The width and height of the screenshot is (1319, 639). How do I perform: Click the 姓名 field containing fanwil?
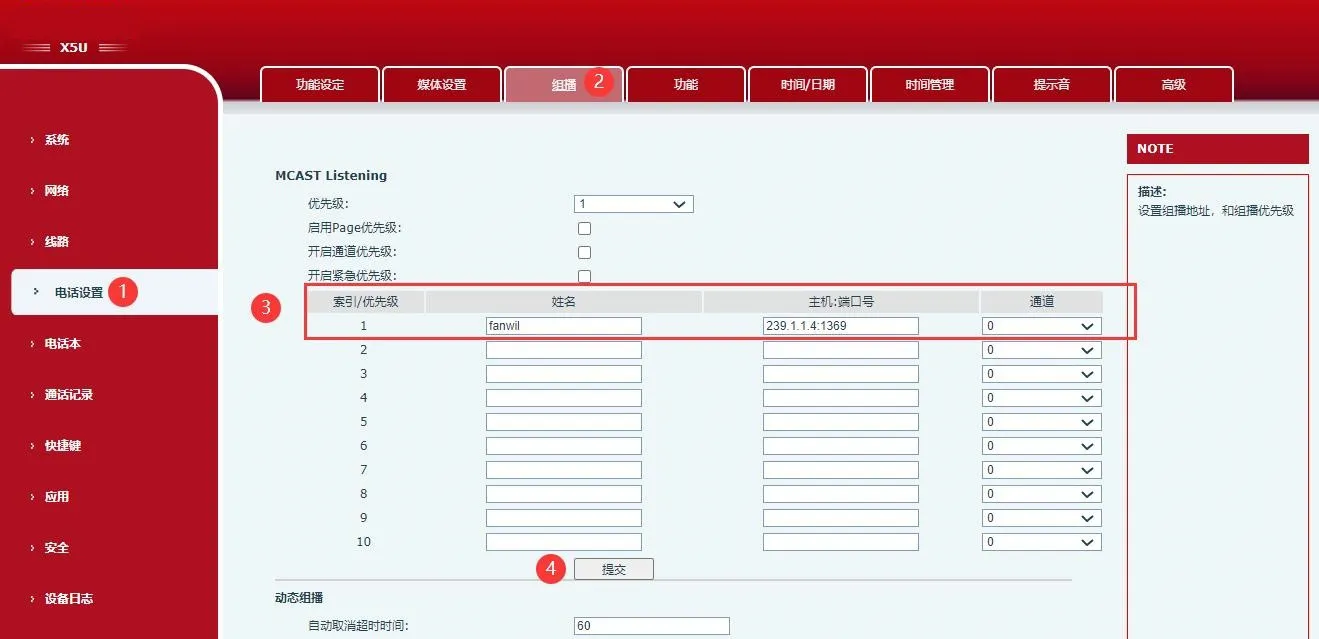pyautogui.click(x=563, y=326)
